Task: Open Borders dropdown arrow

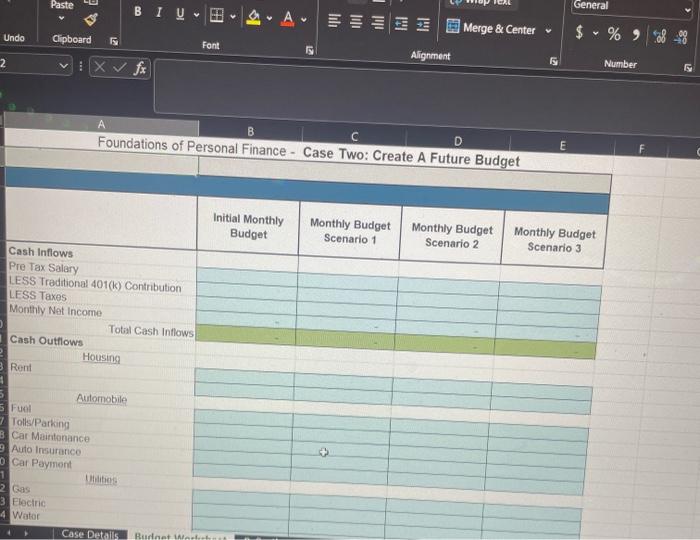Action: [233, 17]
